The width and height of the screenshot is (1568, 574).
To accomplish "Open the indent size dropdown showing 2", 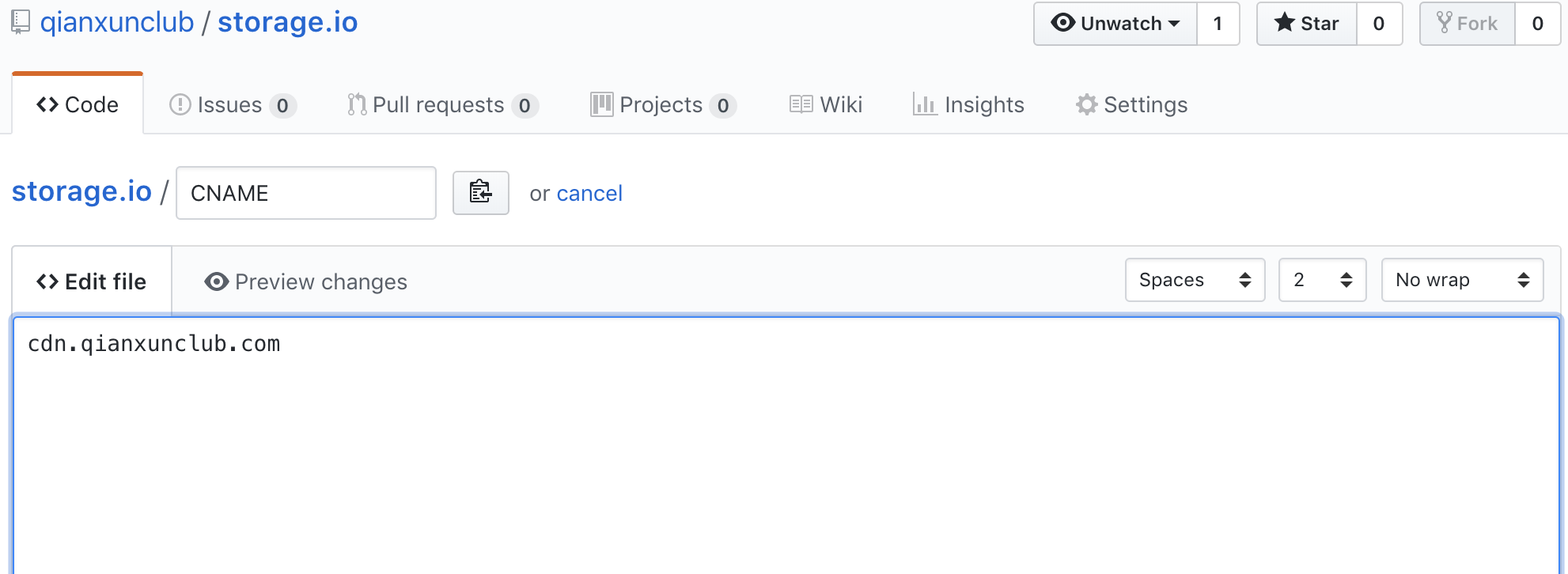I will [1322, 280].
